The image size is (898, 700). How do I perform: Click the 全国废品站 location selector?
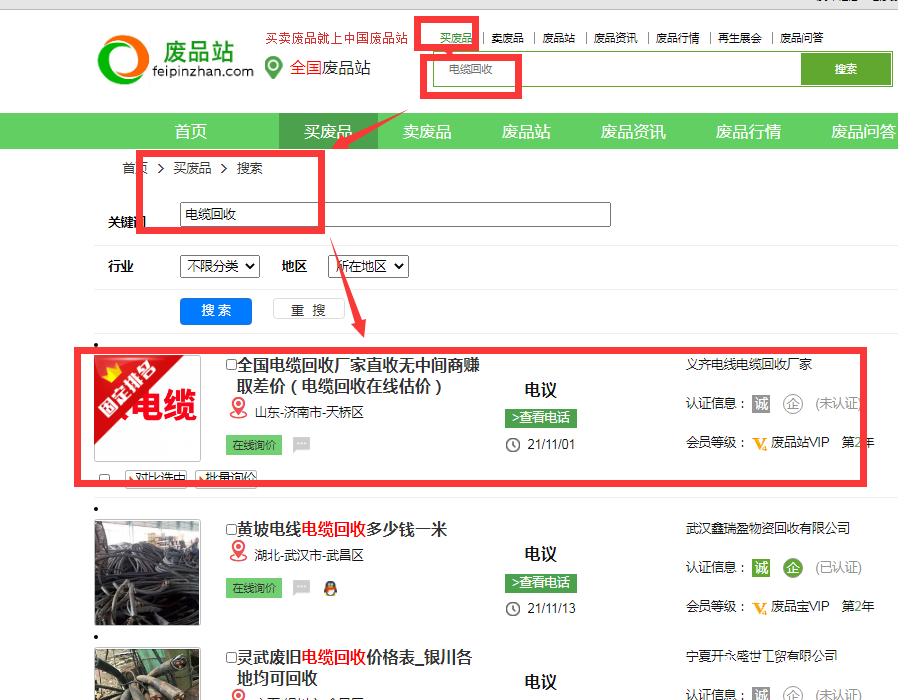click(x=330, y=68)
